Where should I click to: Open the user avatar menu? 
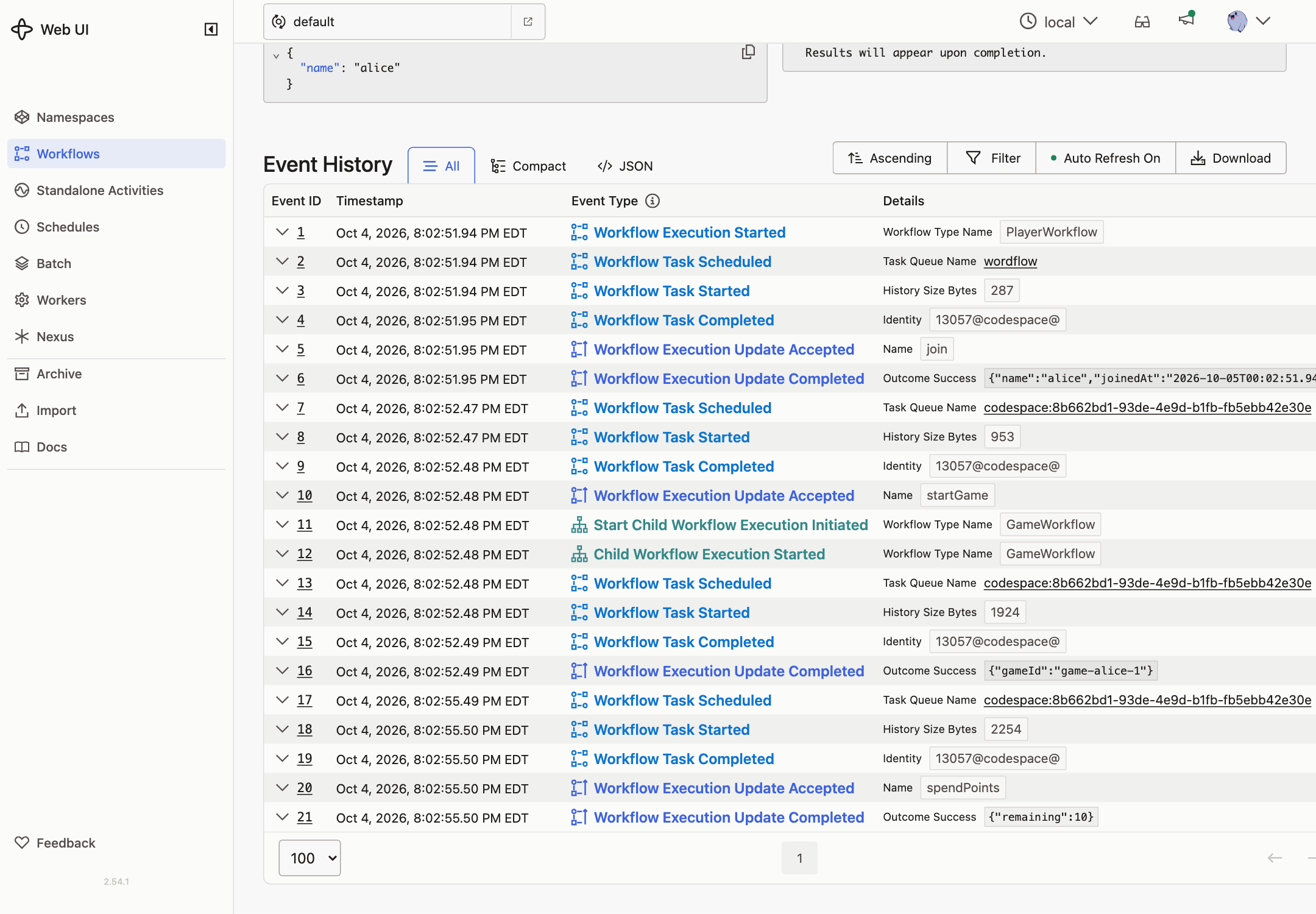tap(1248, 21)
